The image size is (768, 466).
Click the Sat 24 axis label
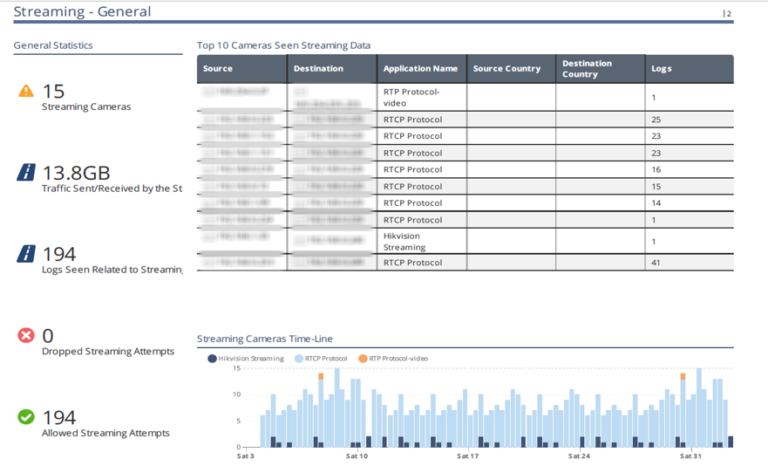point(579,456)
